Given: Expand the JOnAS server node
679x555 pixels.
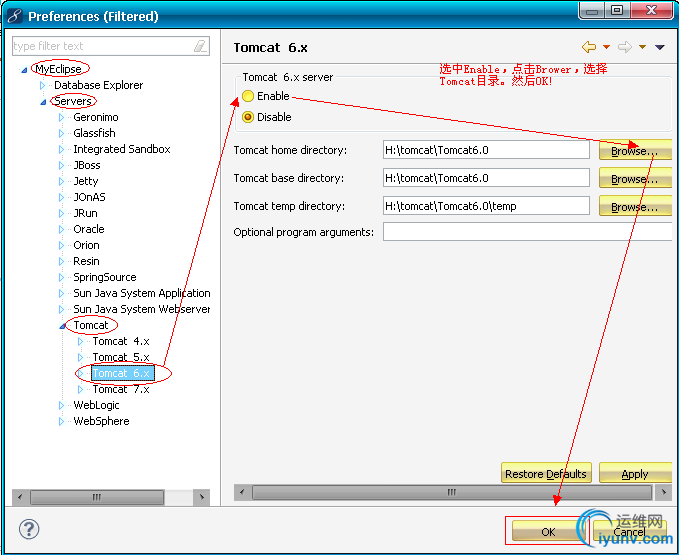Looking at the screenshot, I should coord(61,197).
